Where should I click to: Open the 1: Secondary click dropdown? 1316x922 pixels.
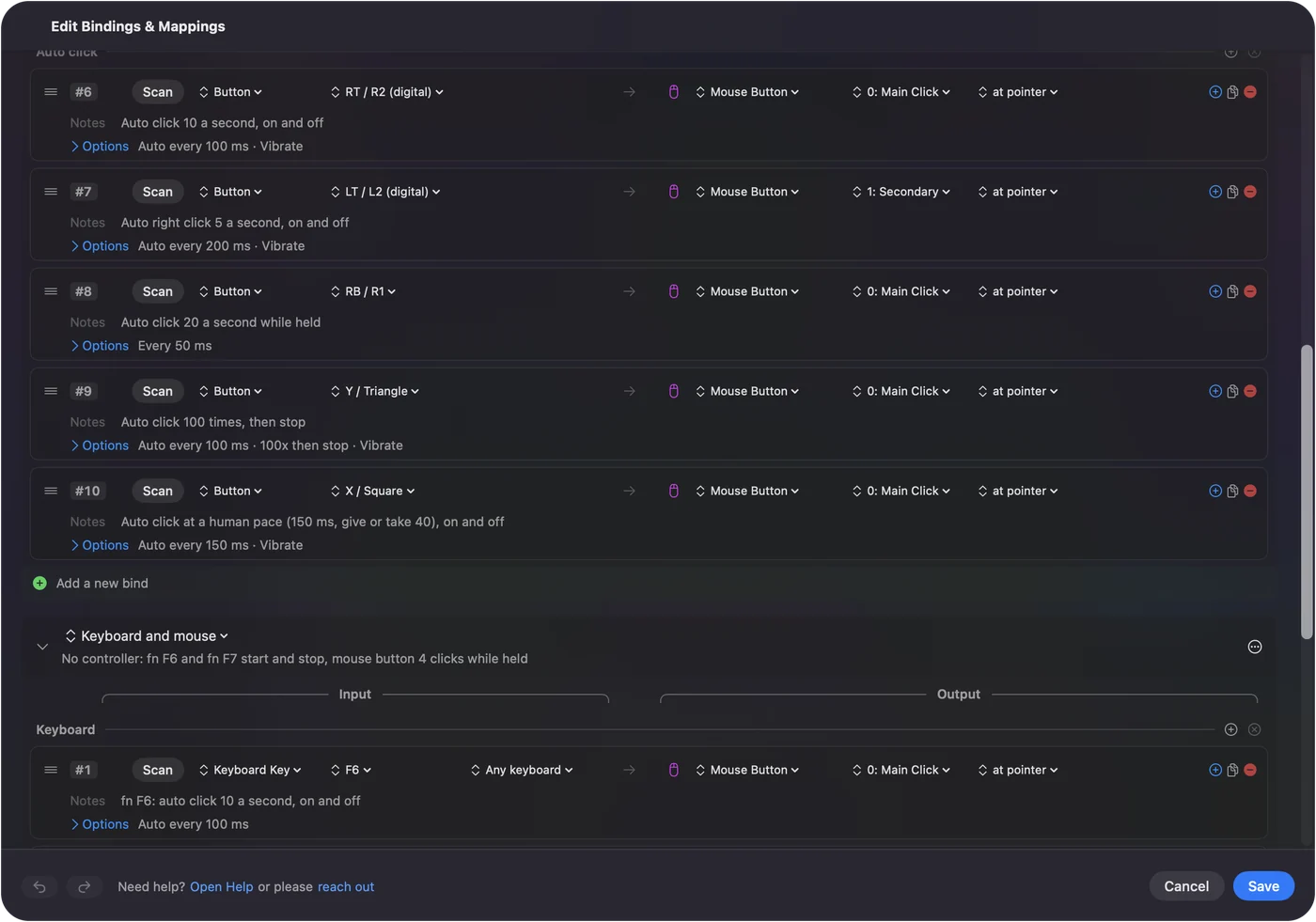901,192
